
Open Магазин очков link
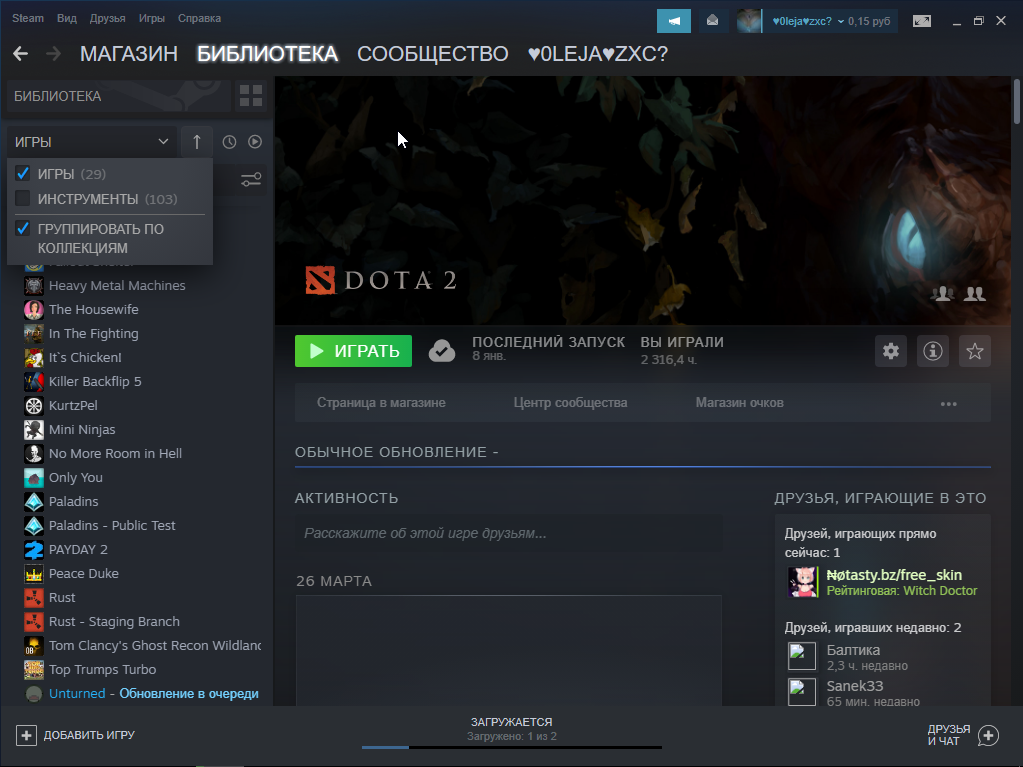click(739, 403)
